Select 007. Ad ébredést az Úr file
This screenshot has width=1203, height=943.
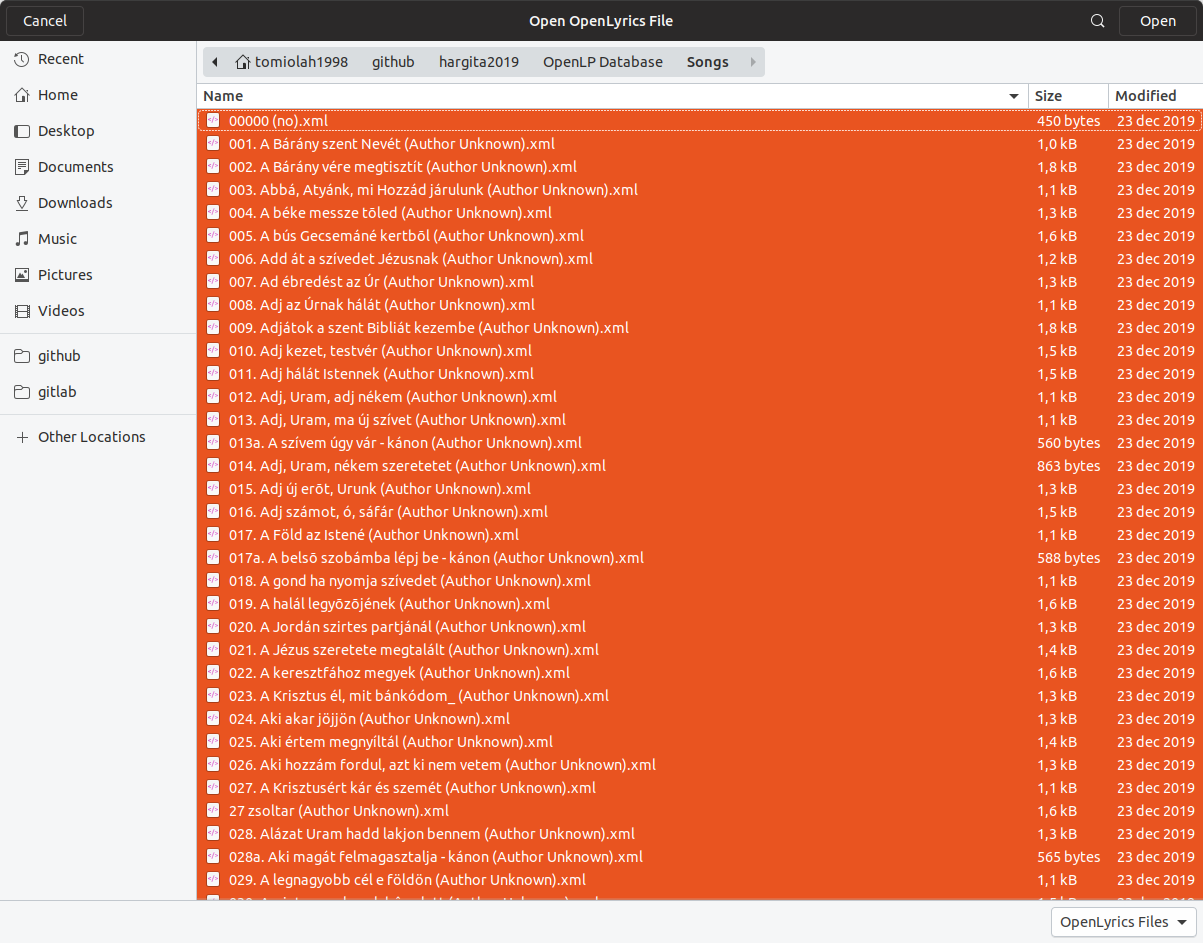click(700, 281)
